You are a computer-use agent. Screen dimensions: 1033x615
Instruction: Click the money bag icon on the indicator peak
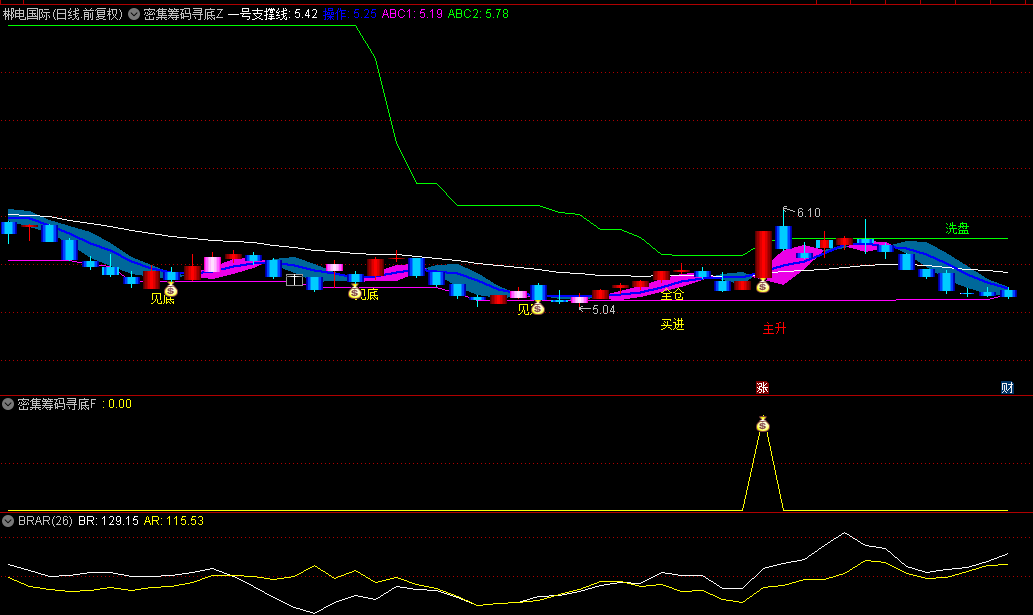click(763, 424)
